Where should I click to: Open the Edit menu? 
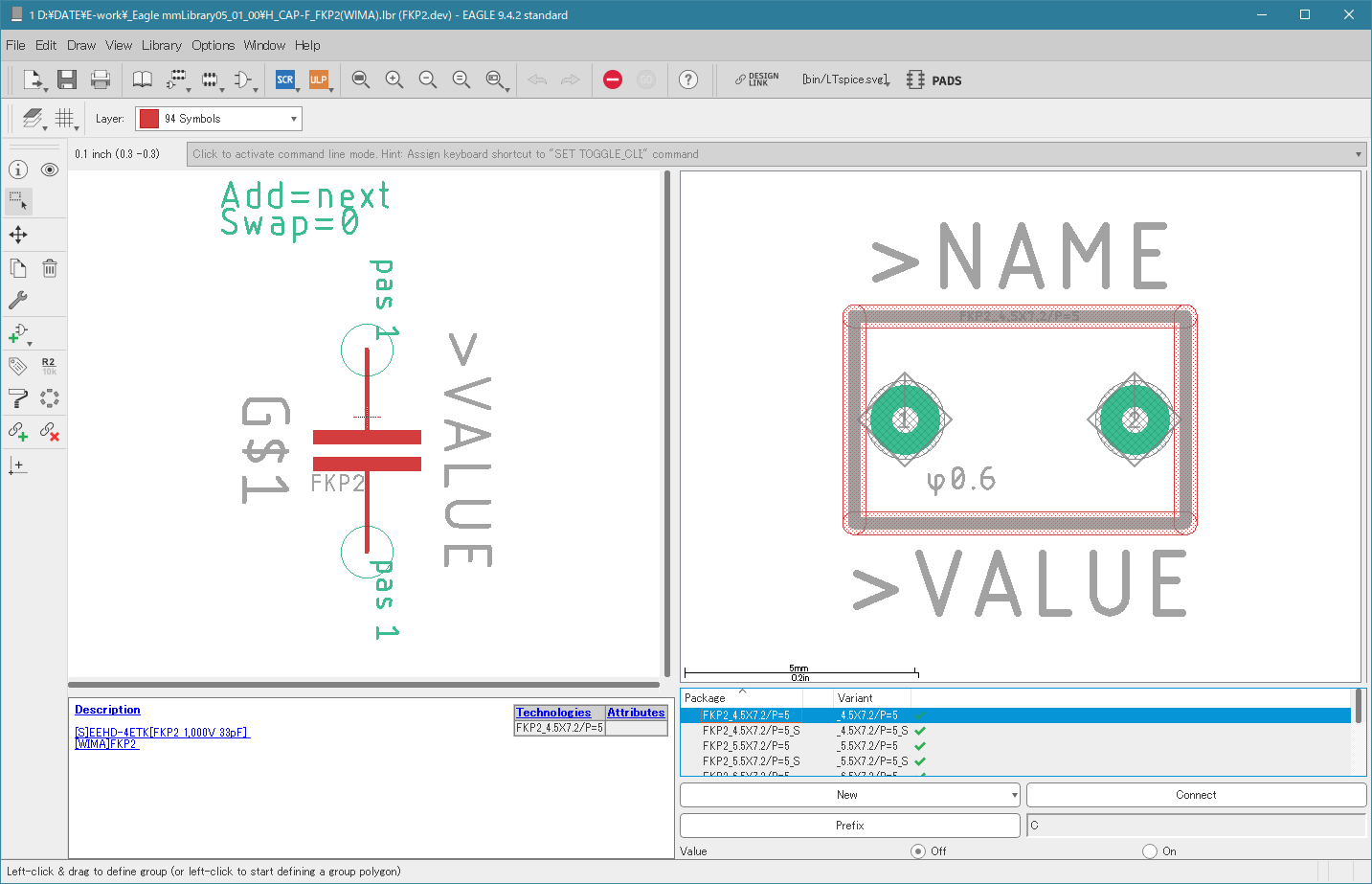pos(46,45)
